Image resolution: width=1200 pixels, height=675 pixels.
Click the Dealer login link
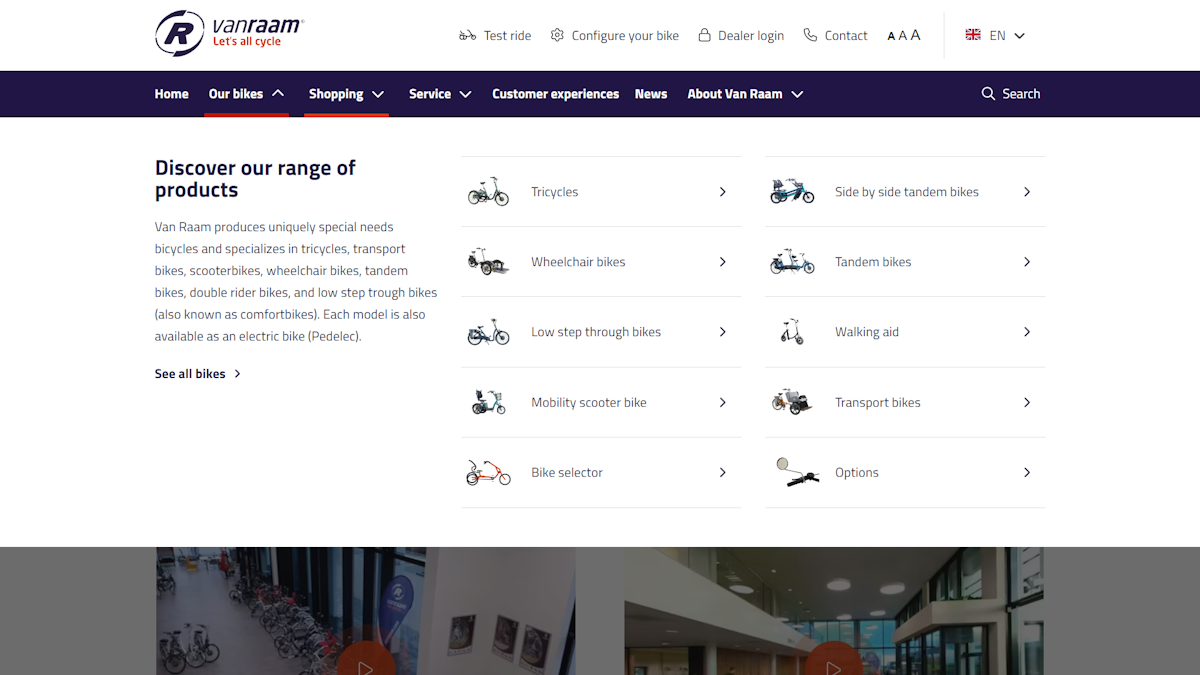click(751, 35)
